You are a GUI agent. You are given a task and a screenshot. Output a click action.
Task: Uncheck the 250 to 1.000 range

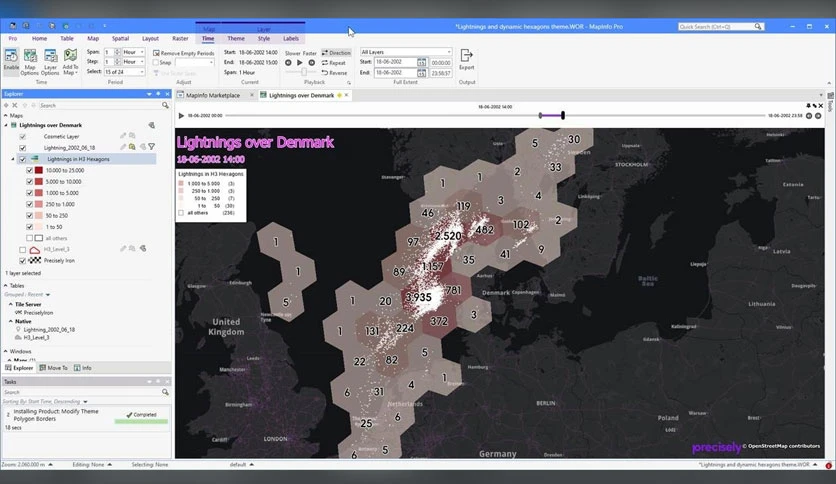tap(30, 204)
